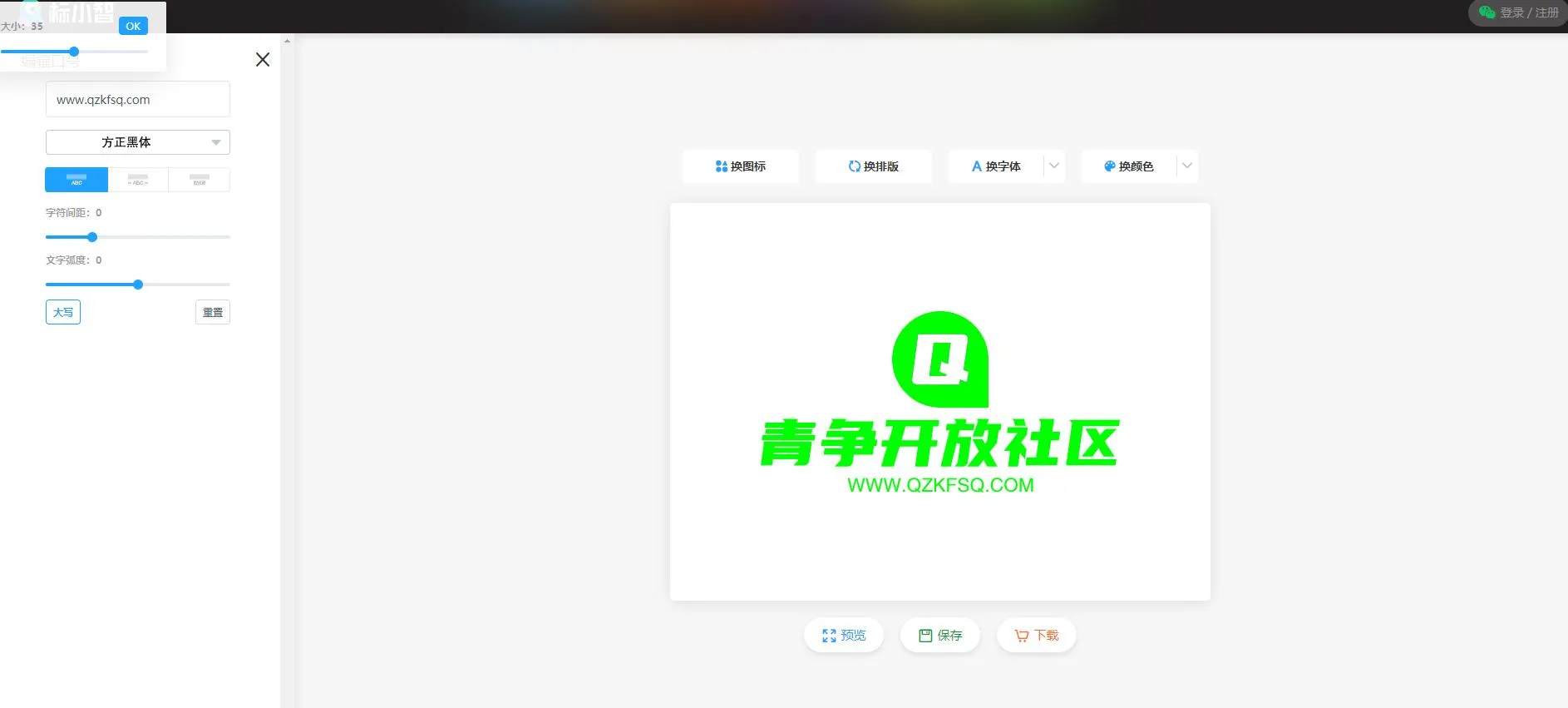Toggle the 大写 uppercase button

point(63,312)
